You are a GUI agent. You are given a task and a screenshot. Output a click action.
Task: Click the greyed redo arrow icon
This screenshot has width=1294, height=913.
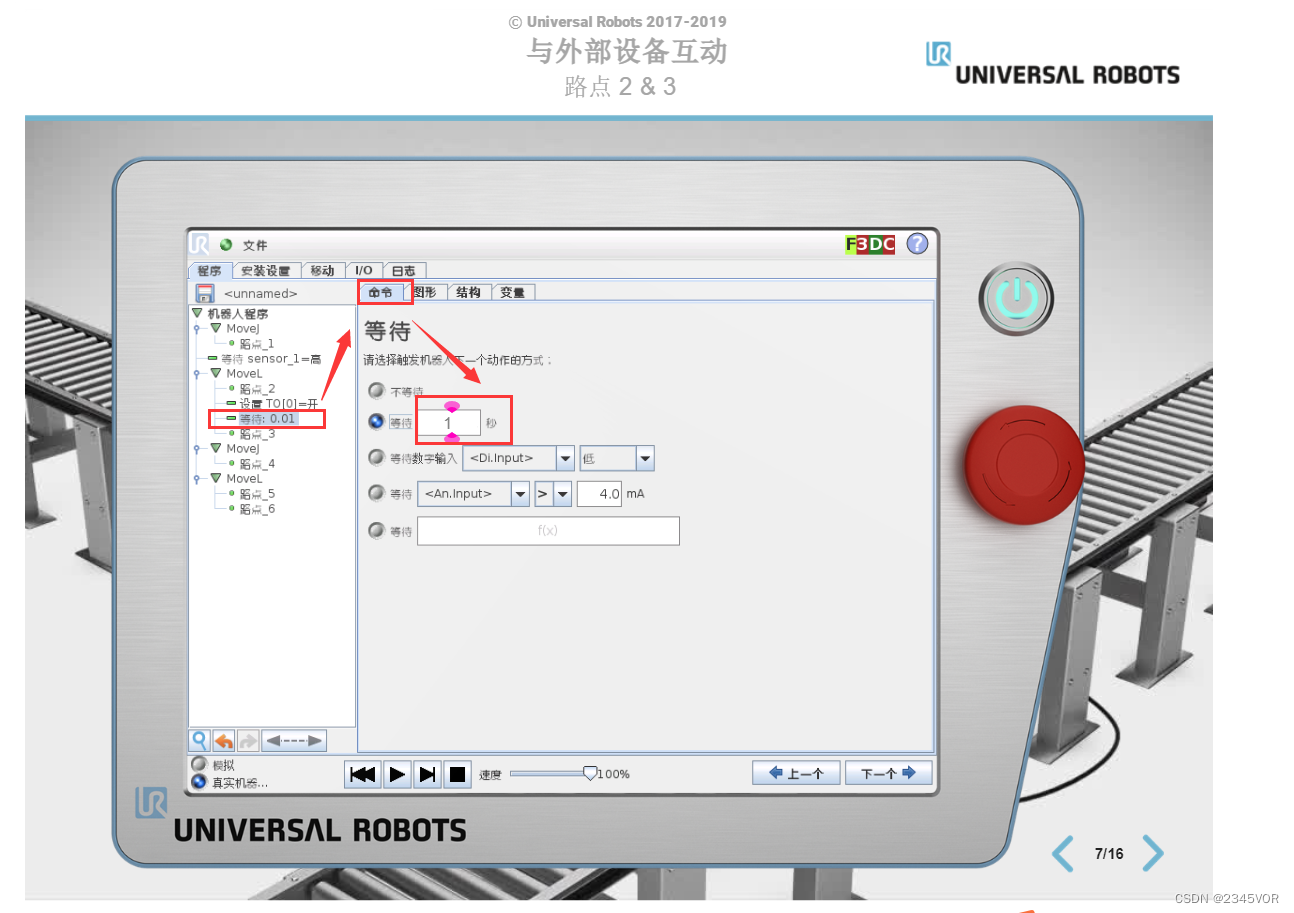coord(248,740)
